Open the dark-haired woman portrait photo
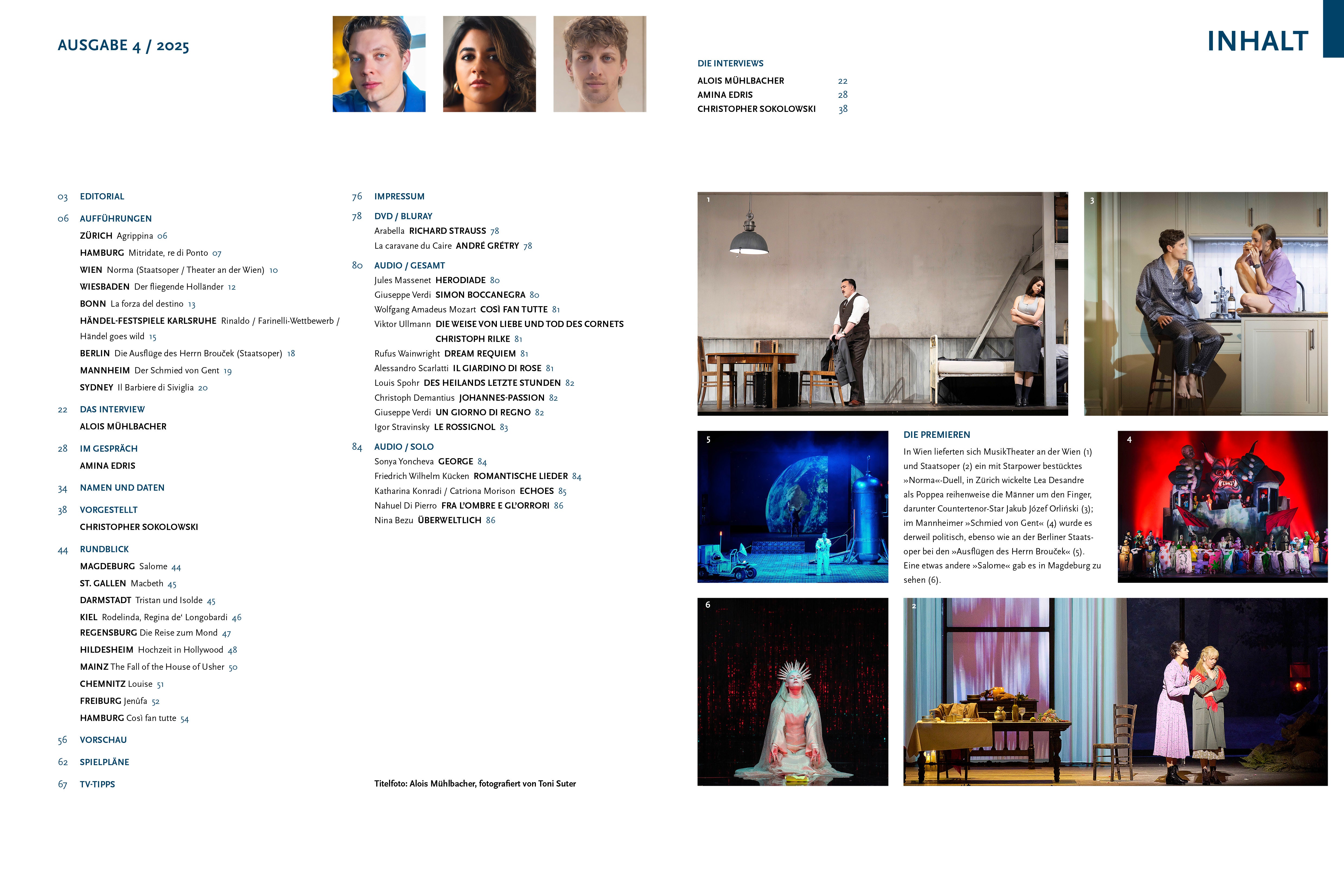Viewport: 1344px width, 896px height. (489, 64)
